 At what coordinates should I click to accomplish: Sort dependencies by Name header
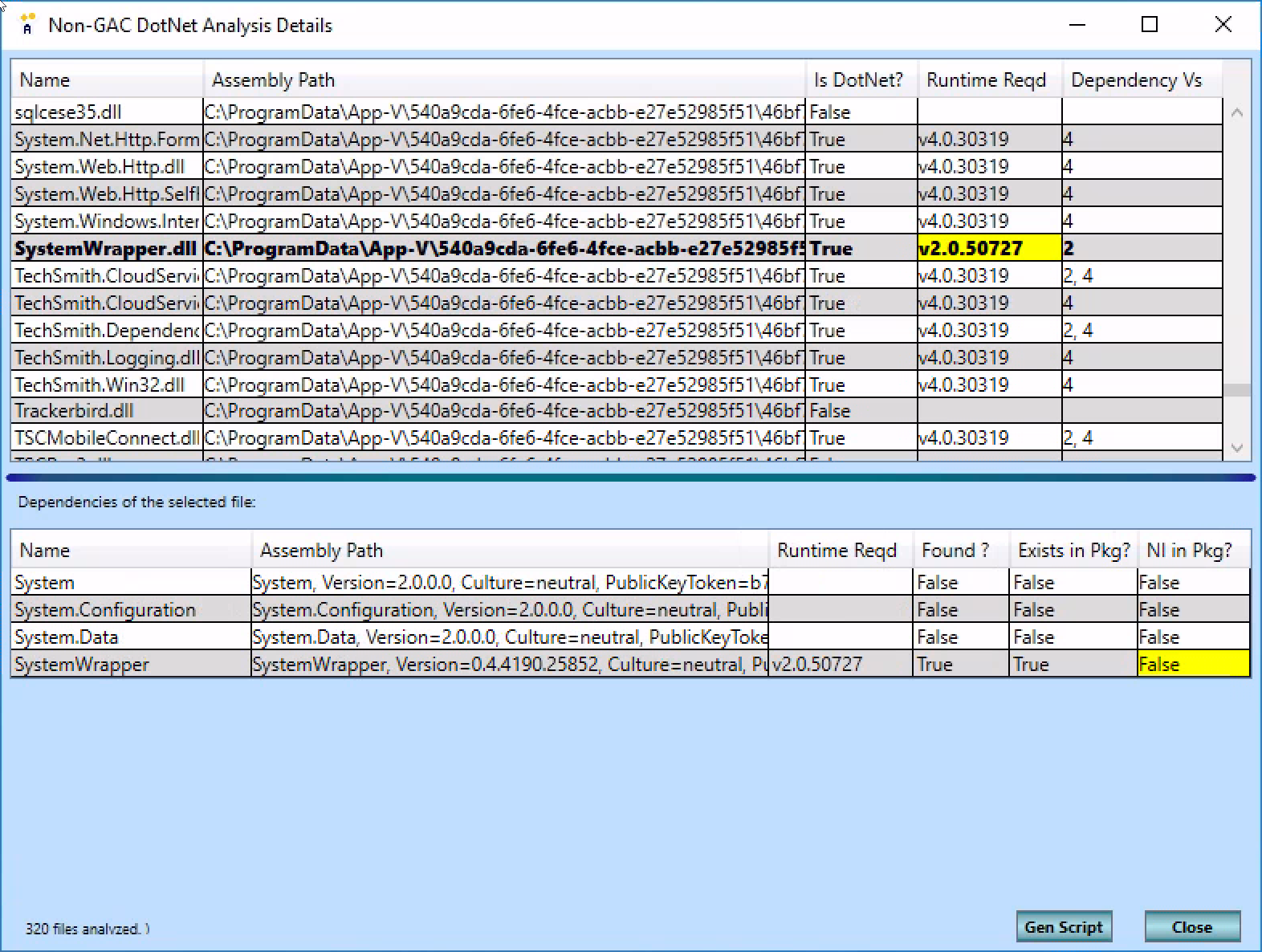(132, 551)
